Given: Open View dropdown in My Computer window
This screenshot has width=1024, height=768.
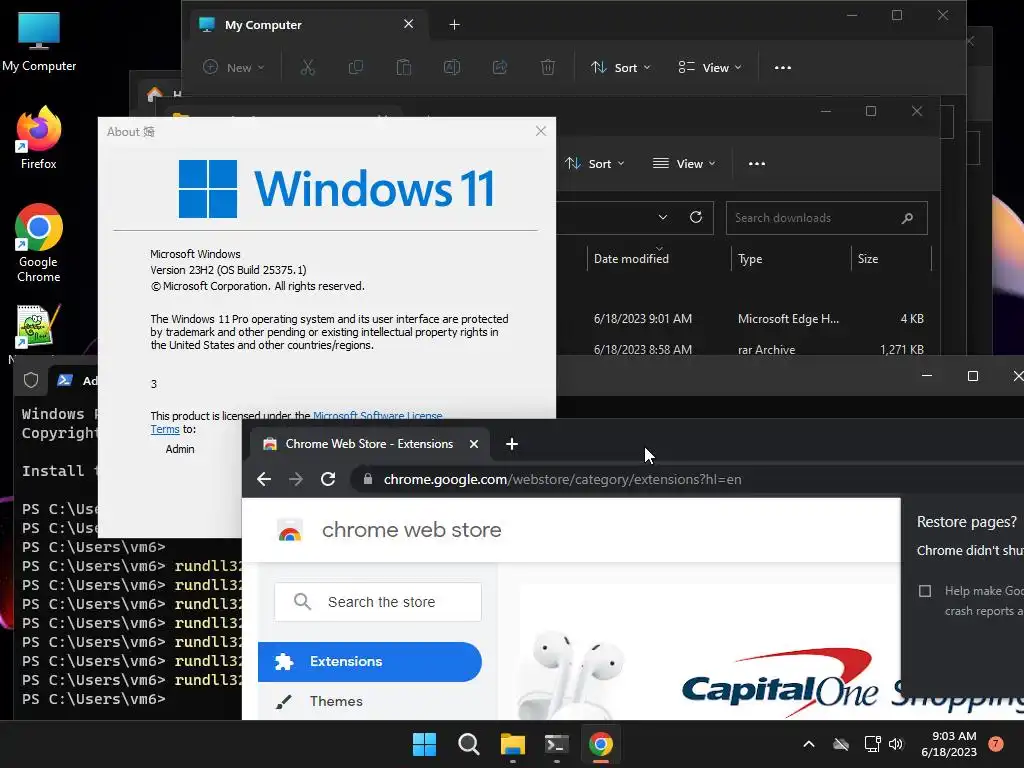Looking at the screenshot, I should 710,67.
